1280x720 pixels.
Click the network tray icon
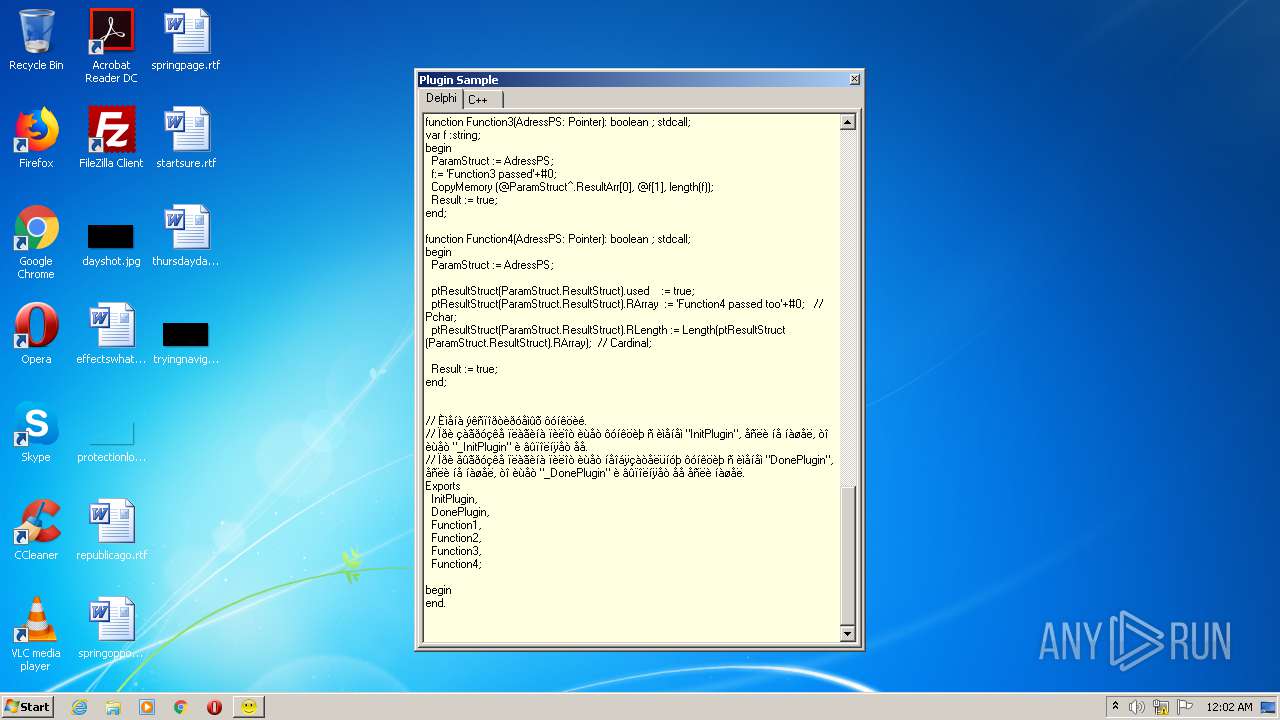1161,707
